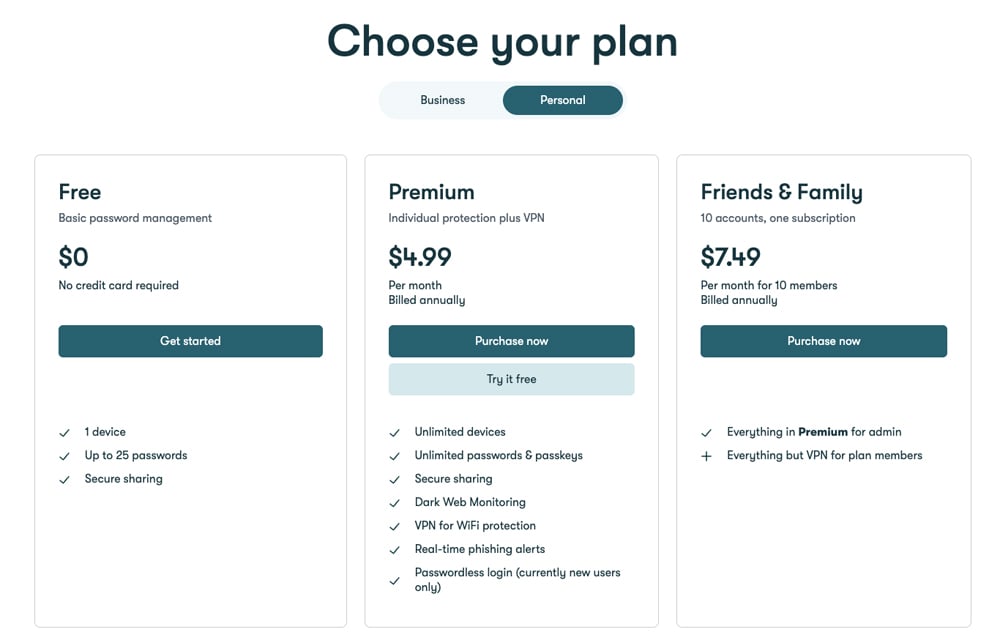Click plus icon beside "Everything but VPN"
Image resolution: width=1000 pixels, height=643 pixels.
[x=706, y=456]
